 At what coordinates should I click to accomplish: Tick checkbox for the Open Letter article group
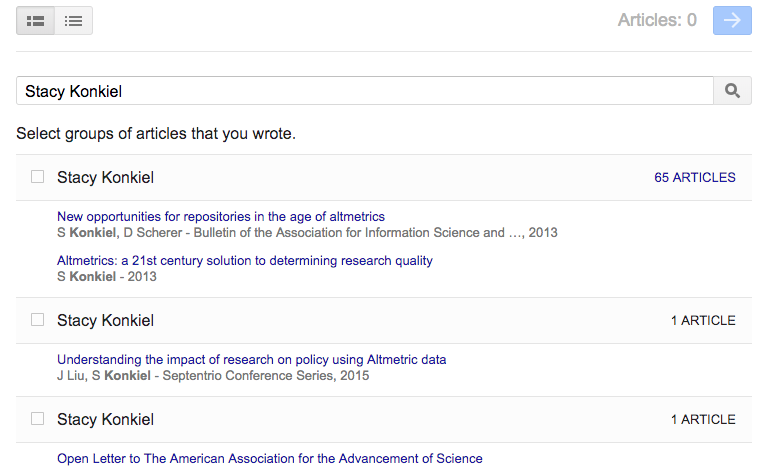[x=37, y=419]
